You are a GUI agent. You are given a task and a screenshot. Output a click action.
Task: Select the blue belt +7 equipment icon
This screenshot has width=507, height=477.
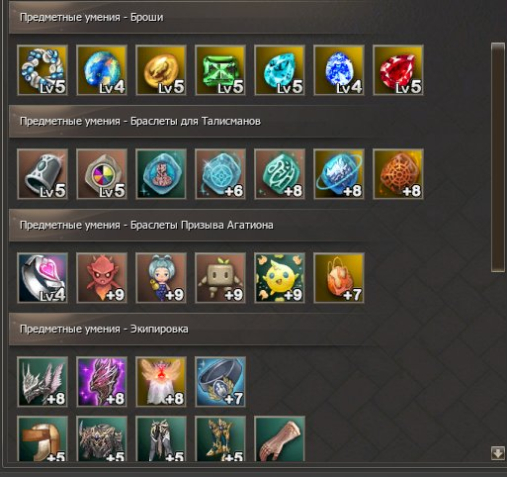220,382
